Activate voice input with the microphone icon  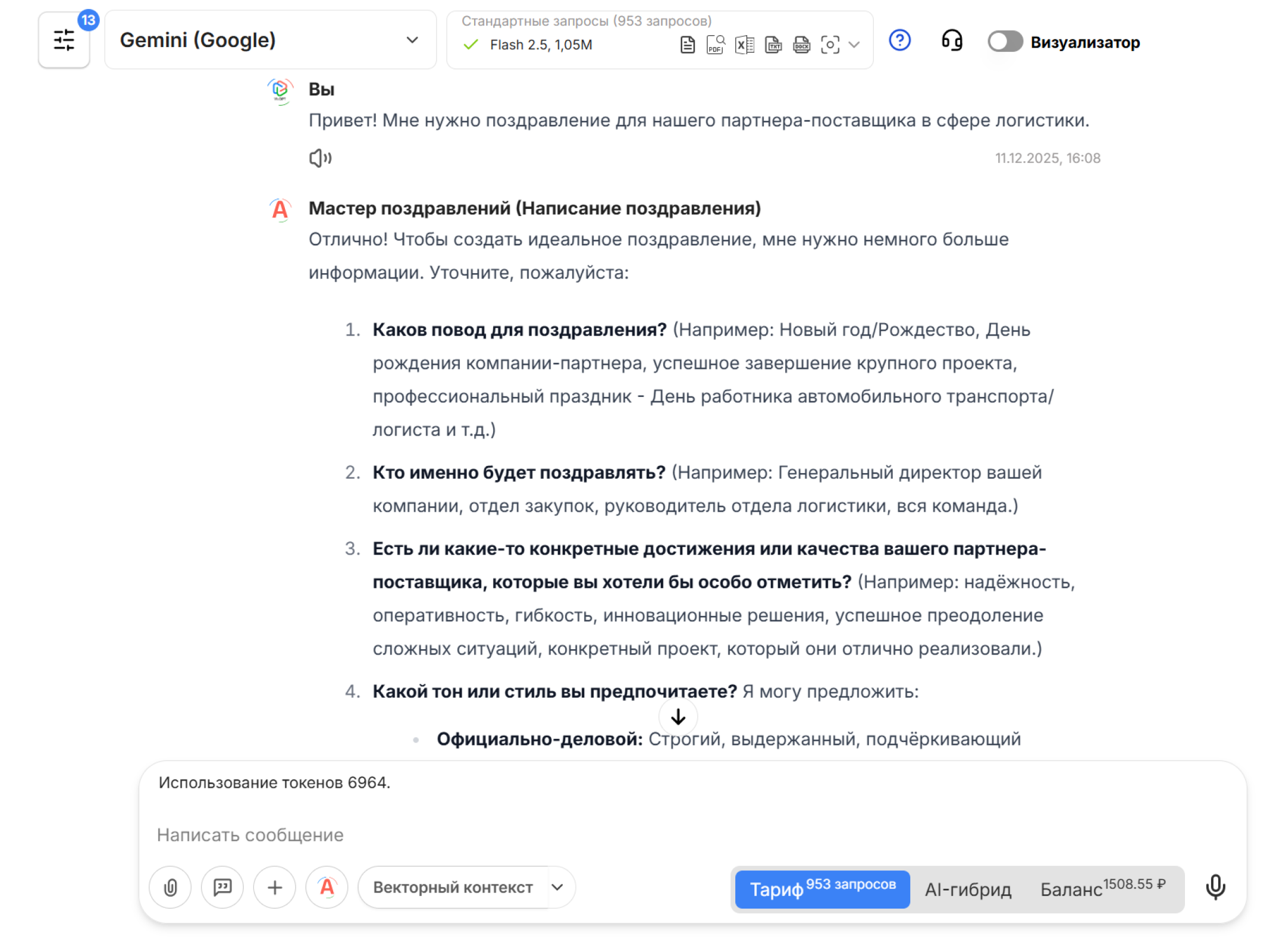tap(1216, 887)
